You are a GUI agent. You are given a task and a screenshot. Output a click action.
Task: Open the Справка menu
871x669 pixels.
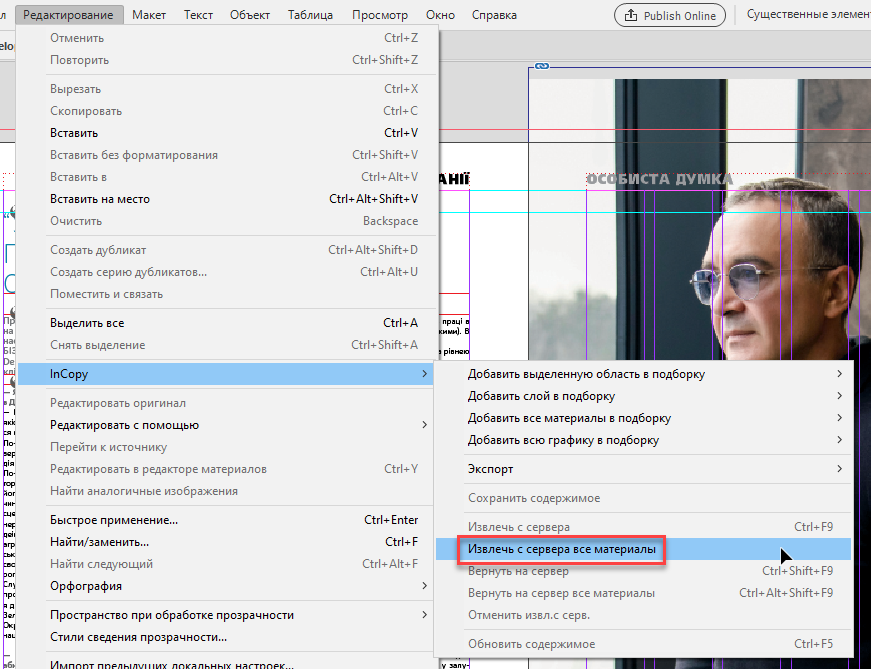494,15
